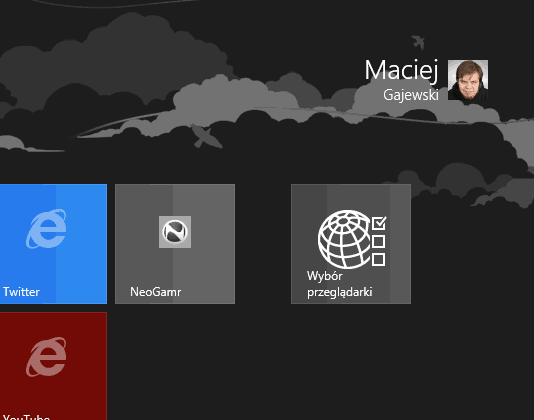Open the Twitter Internet Explorer tile

click(x=53, y=244)
